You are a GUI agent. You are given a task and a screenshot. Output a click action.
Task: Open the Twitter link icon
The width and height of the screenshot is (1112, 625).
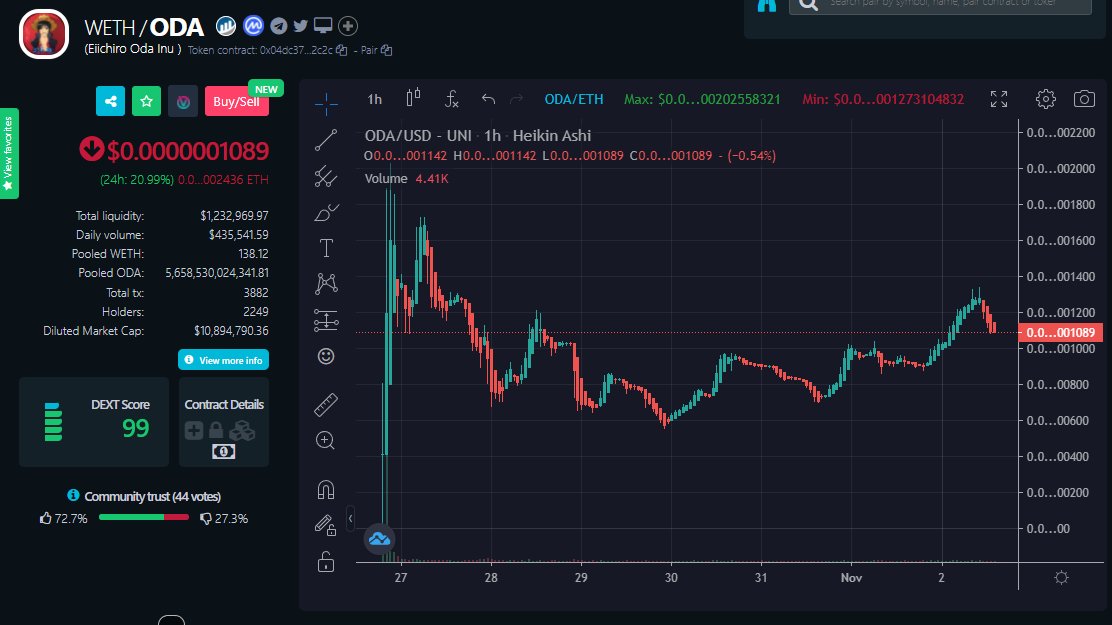(x=301, y=26)
